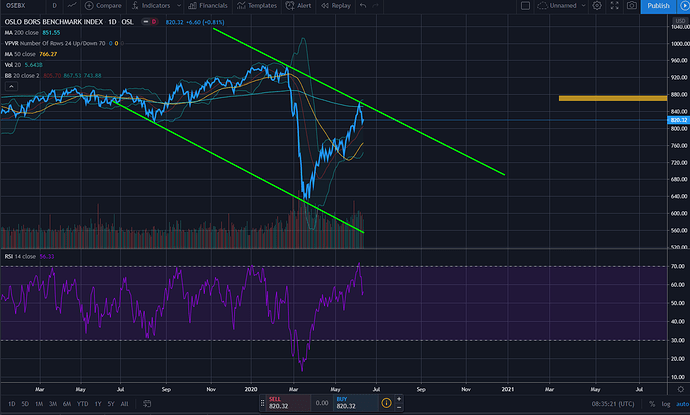This screenshot has width=690, height=415.
Task: Expand the Indicators favorites dropdown arrow
Action: (179, 6)
